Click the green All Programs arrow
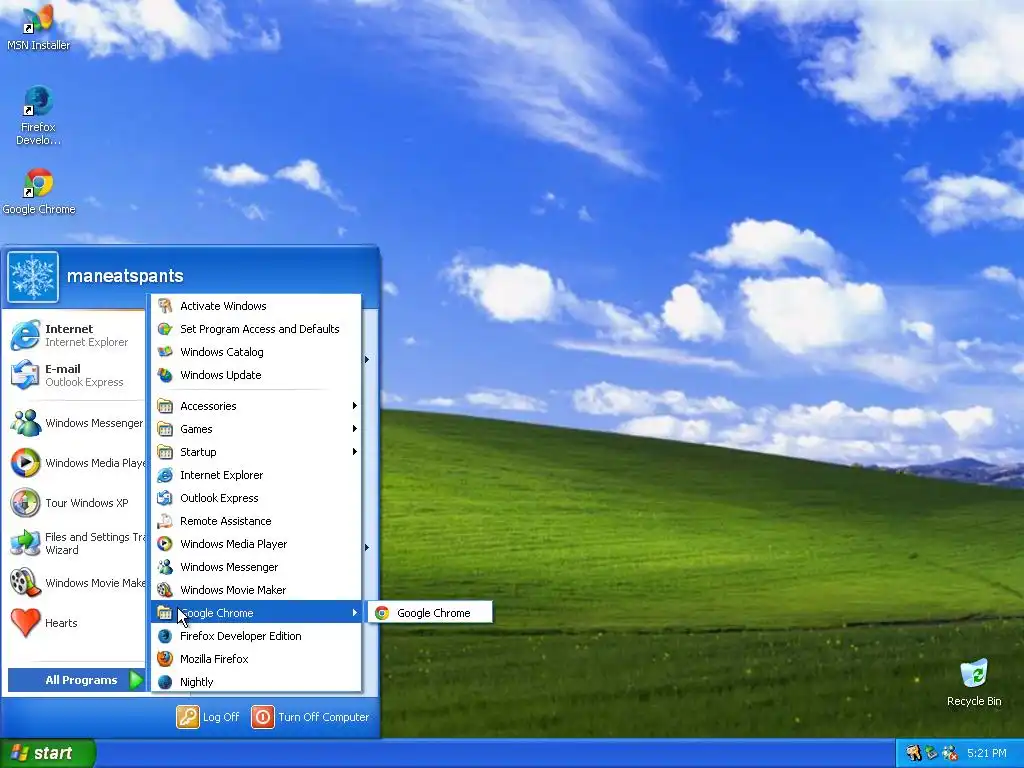The width and height of the screenshot is (1024, 768). coord(136,680)
